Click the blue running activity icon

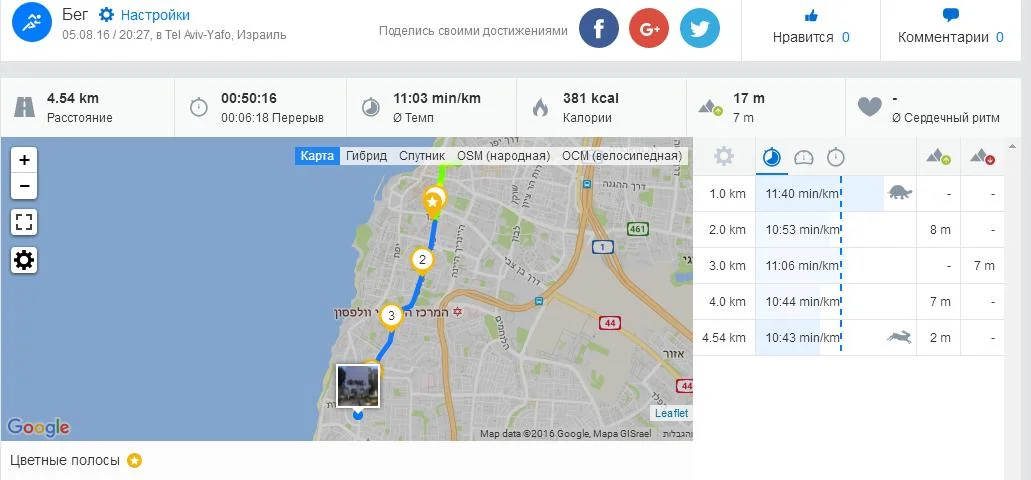pyautogui.click(x=32, y=22)
